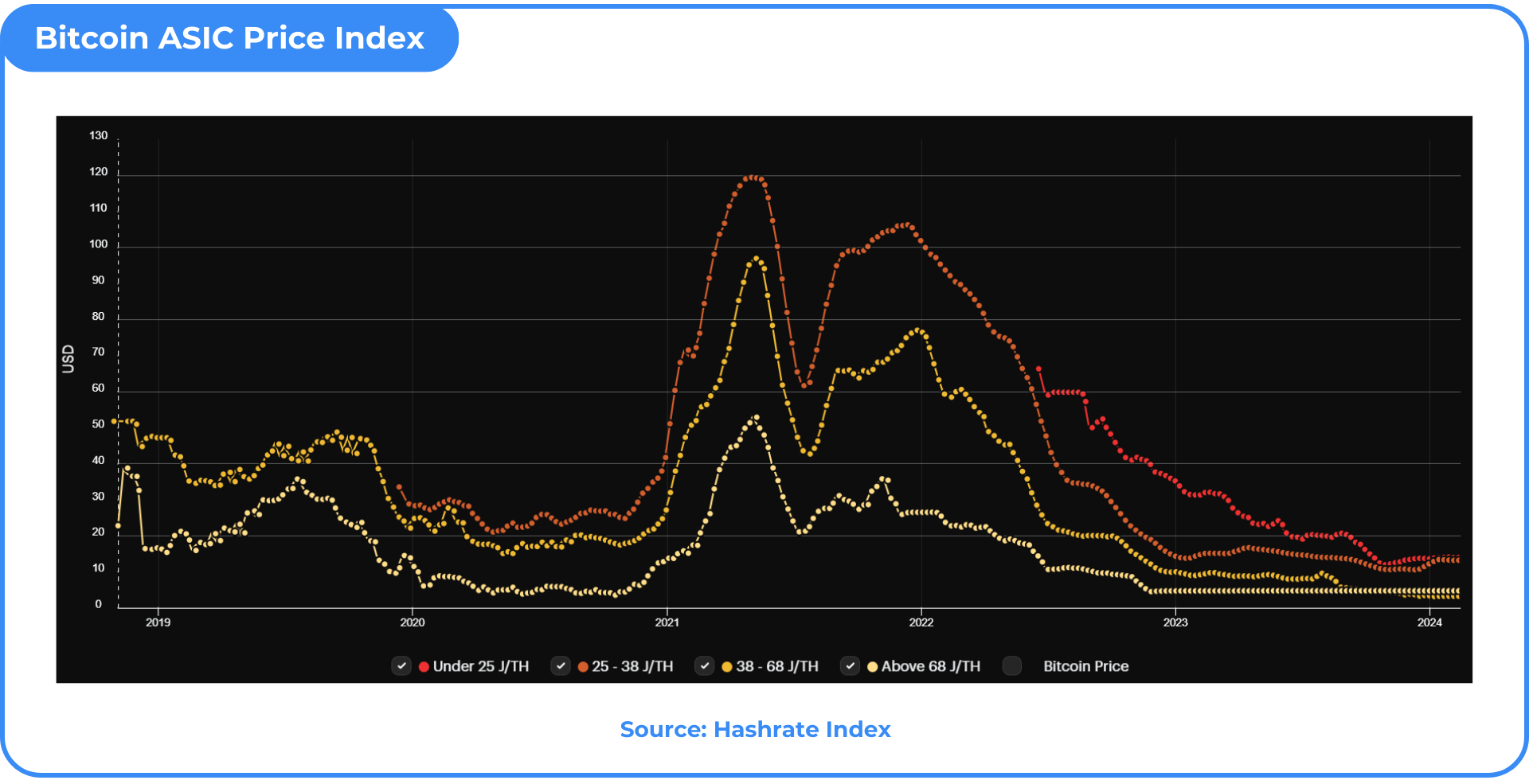
Task: Click the yellow series peak near 96 USD
Action: point(756,259)
